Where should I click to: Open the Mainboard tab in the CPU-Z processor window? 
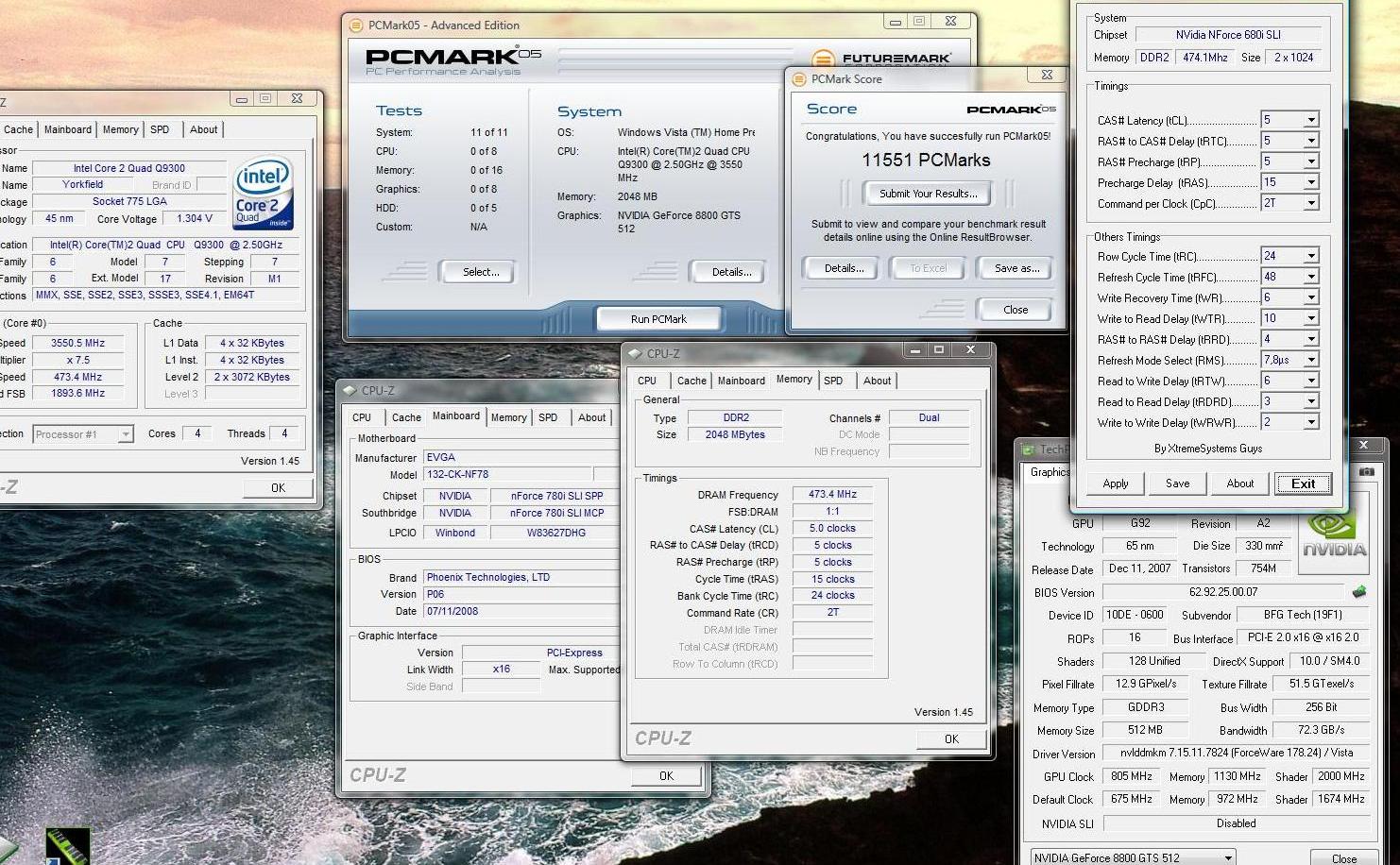click(x=68, y=129)
